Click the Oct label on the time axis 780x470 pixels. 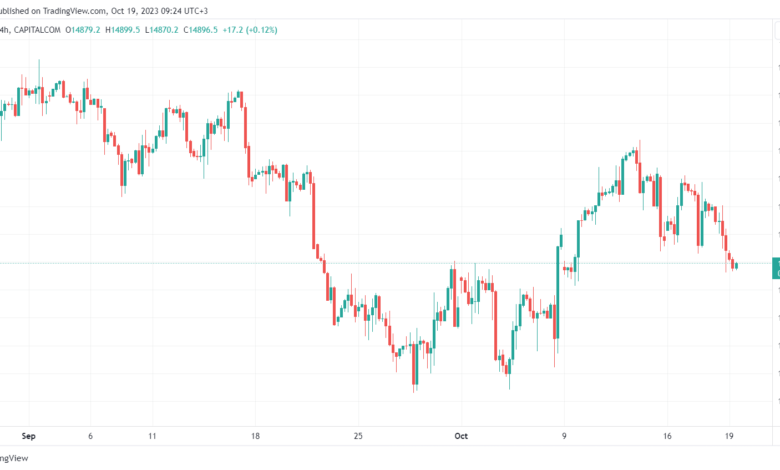tap(461, 436)
